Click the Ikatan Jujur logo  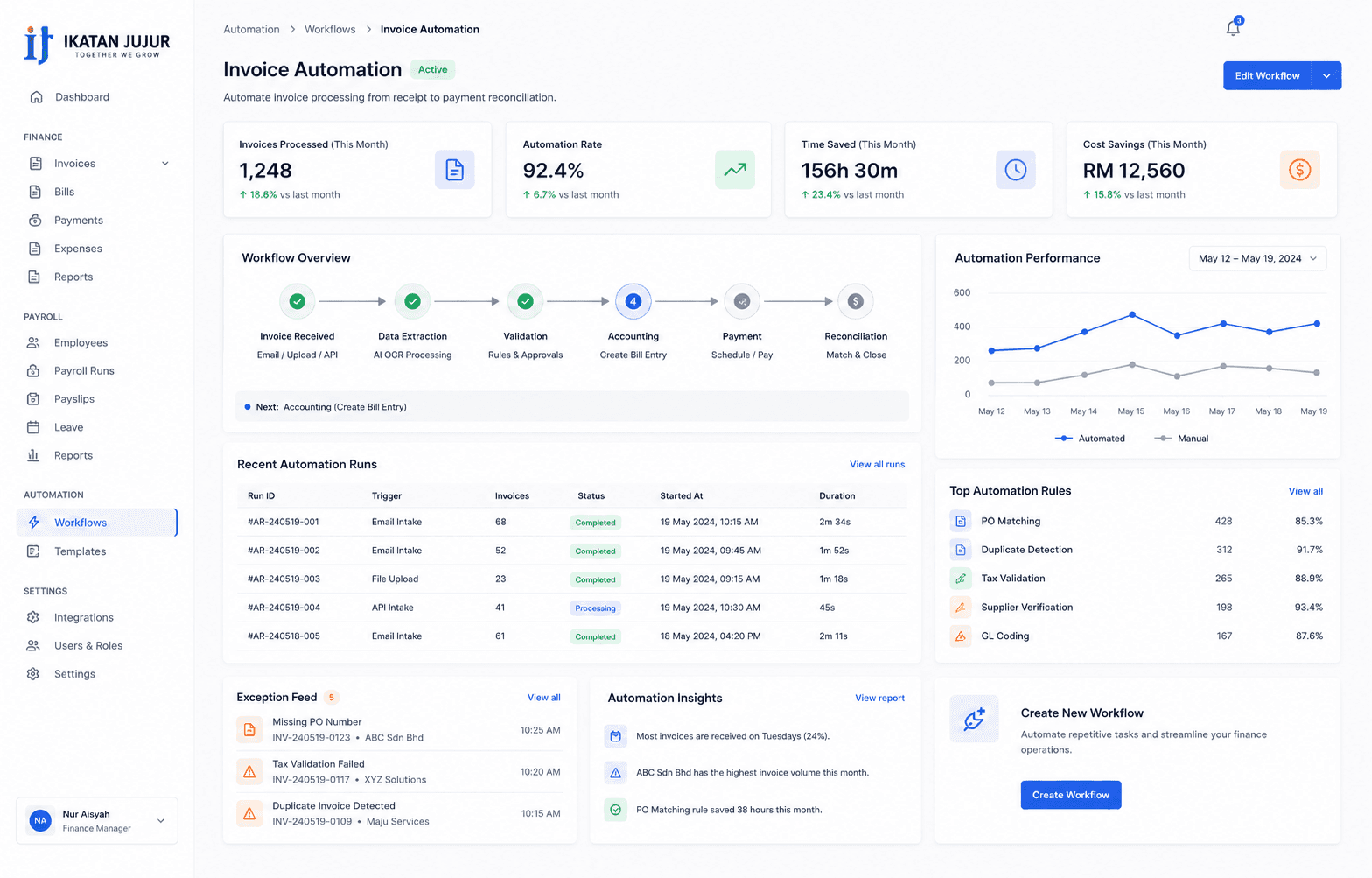click(97, 45)
